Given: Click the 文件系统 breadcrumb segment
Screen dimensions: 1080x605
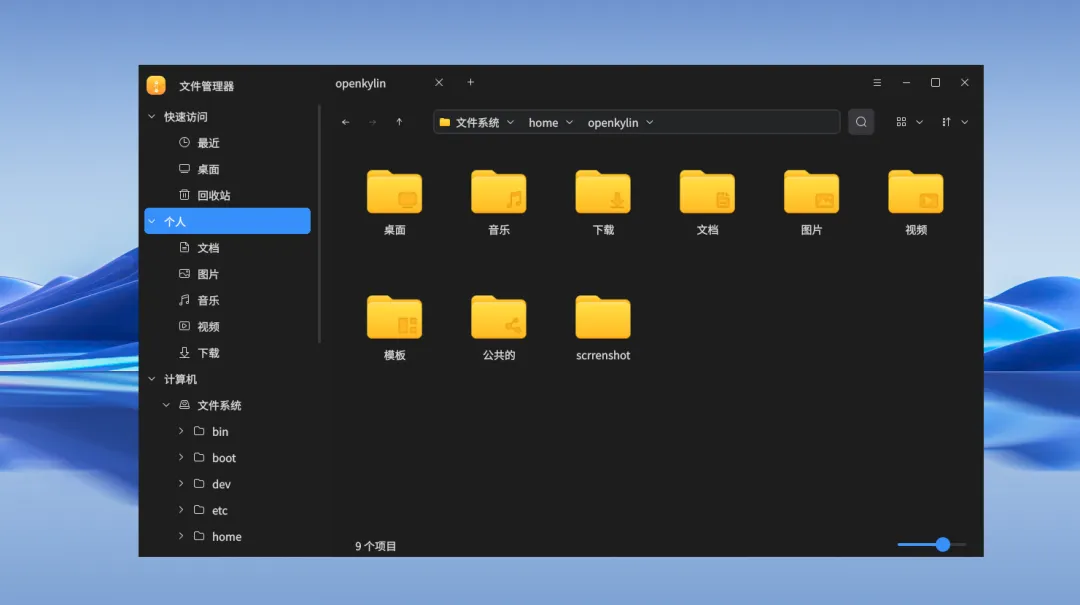Looking at the screenshot, I should pyautogui.click(x=477, y=122).
